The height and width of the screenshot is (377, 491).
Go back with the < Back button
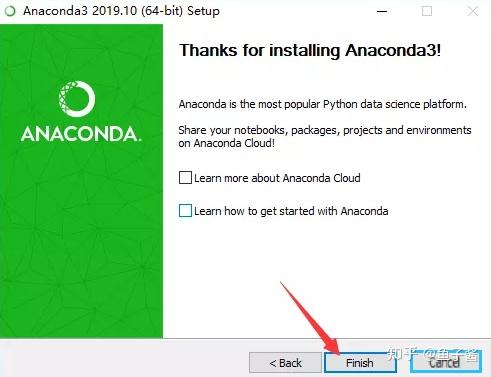[x=285, y=362]
